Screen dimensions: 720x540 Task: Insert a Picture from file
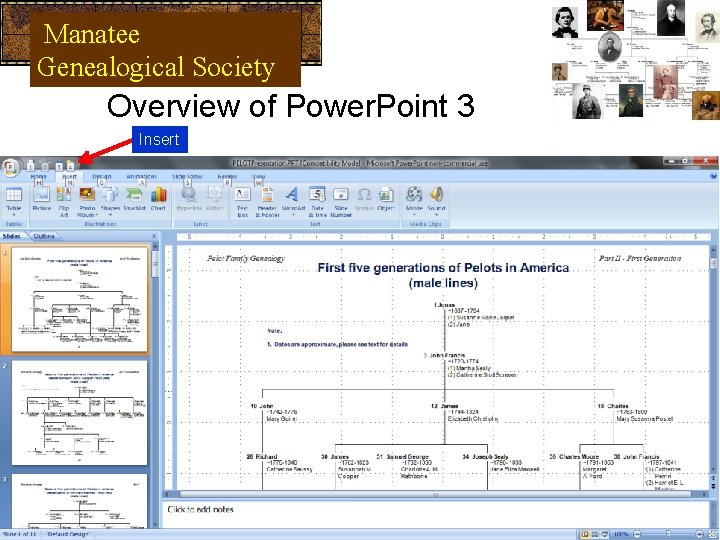(41, 199)
